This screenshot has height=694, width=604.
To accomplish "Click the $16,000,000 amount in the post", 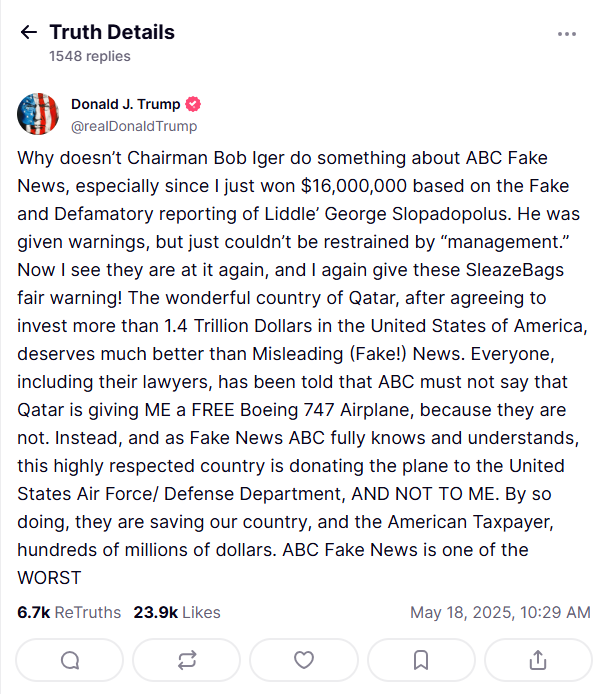I will point(354,186).
